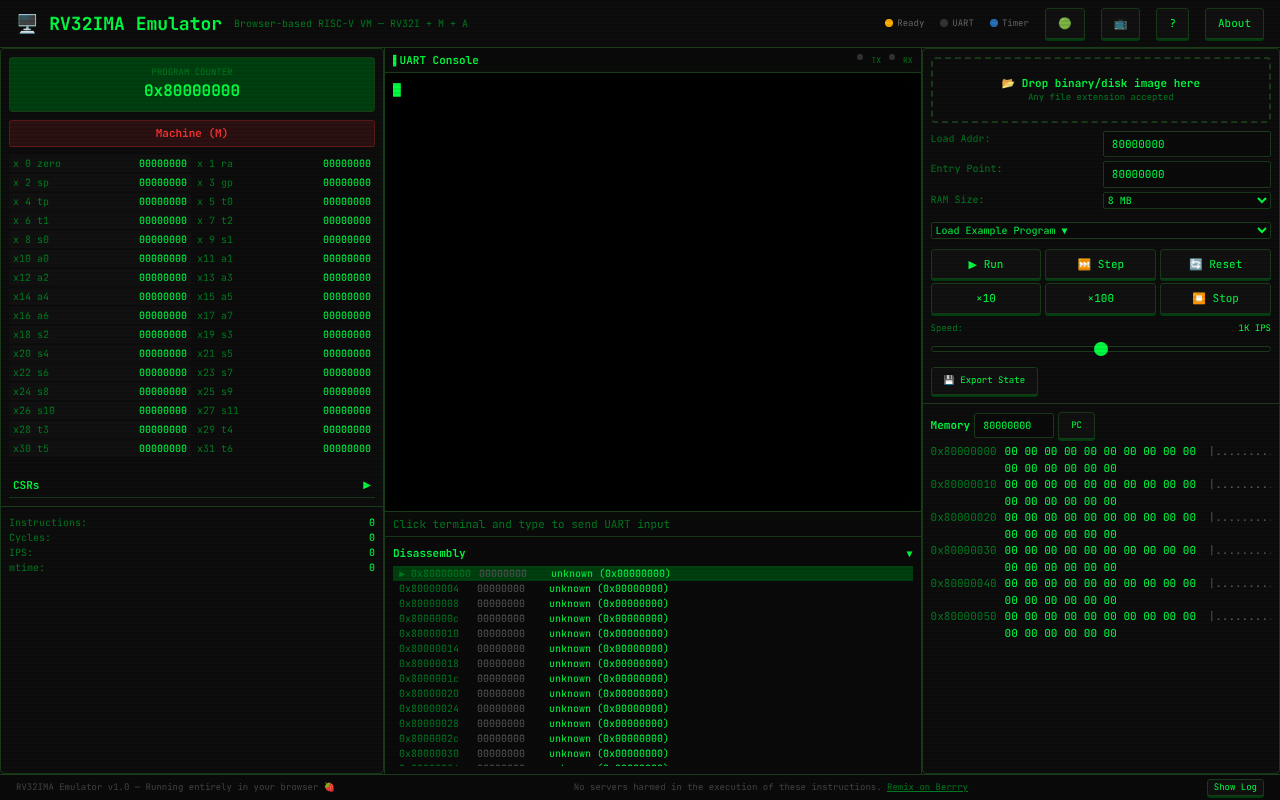
Task: Click the Instructions counter row
Action: click(x=192, y=523)
